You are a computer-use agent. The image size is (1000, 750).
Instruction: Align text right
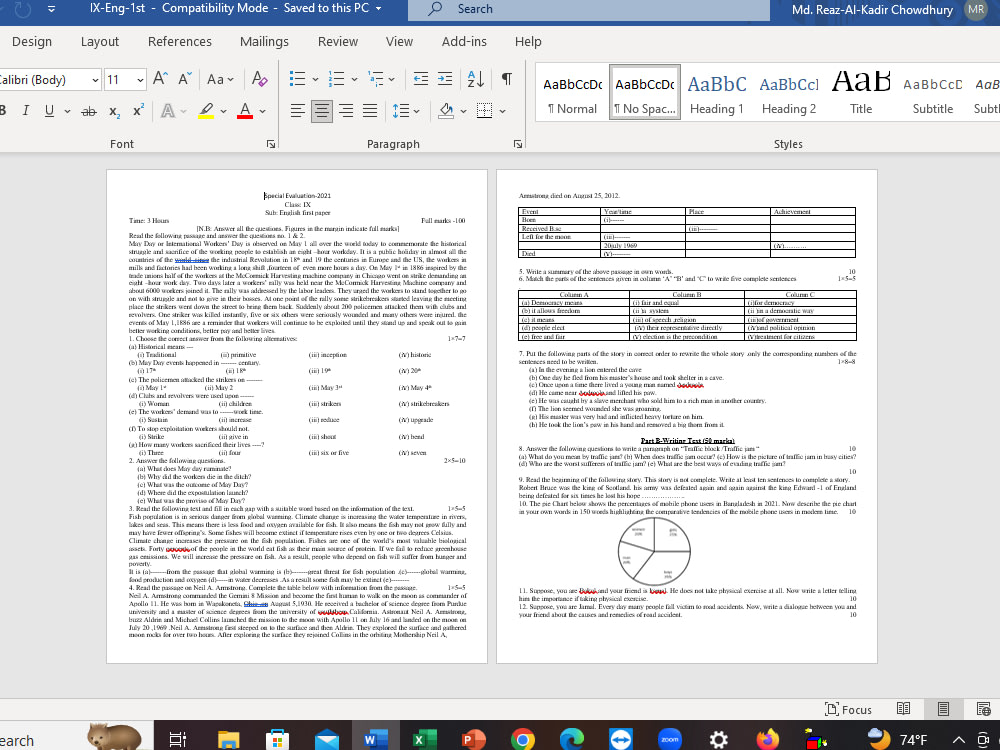pos(346,111)
